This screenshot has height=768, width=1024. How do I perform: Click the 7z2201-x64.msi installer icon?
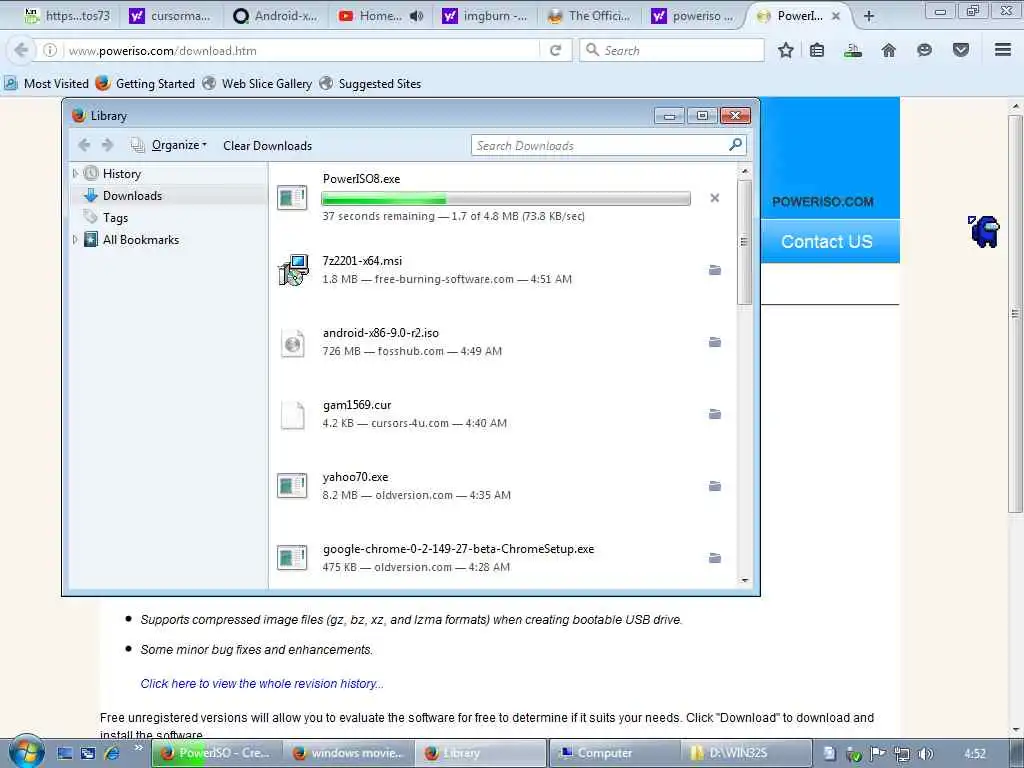click(293, 270)
